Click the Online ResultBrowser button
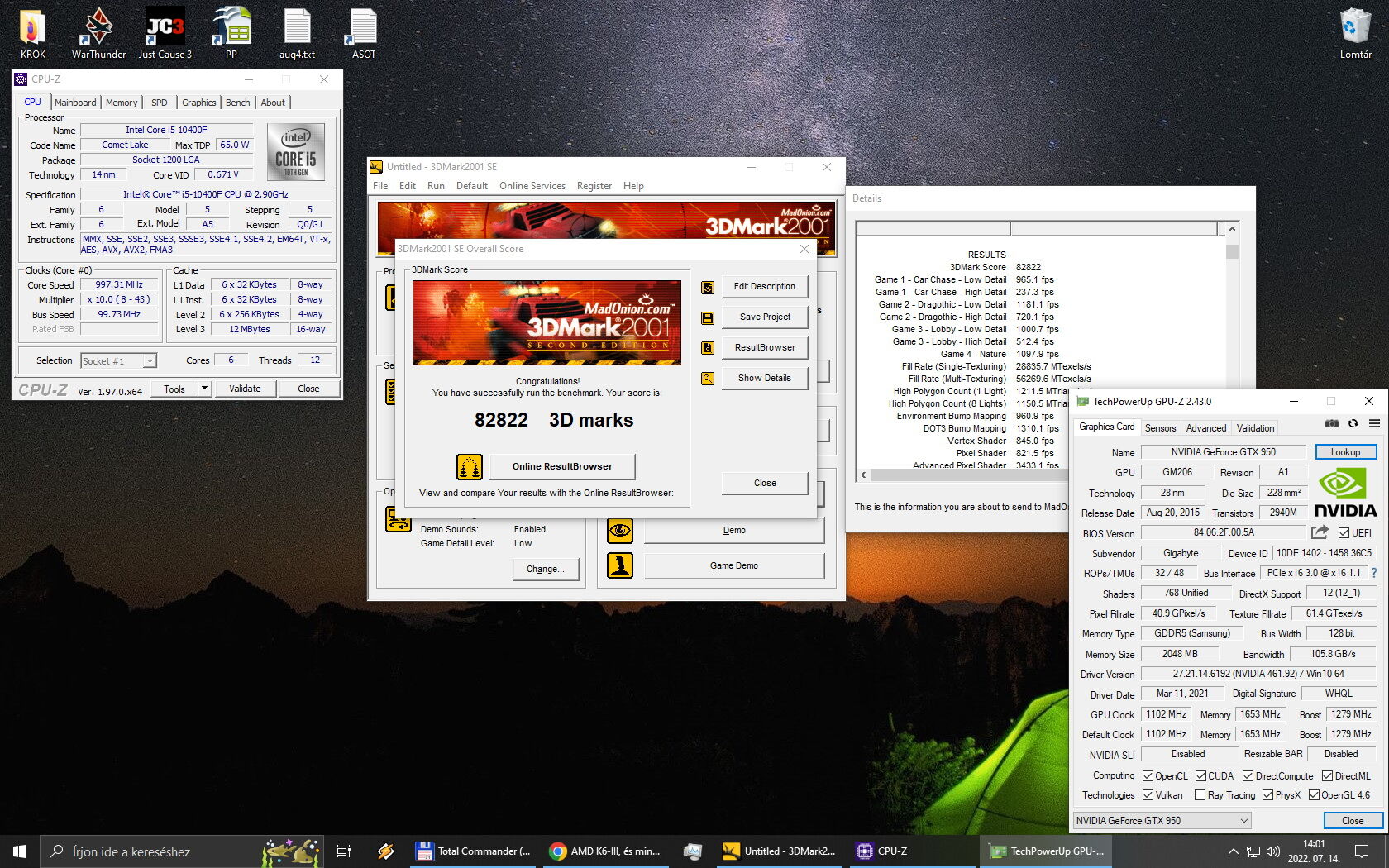1389x868 pixels. click(x=562, y=466)
